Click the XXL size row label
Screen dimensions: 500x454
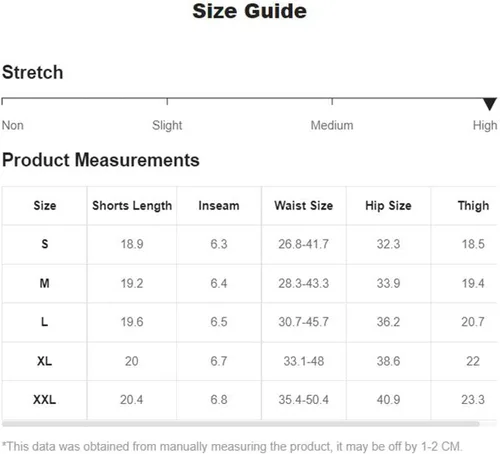45,399
